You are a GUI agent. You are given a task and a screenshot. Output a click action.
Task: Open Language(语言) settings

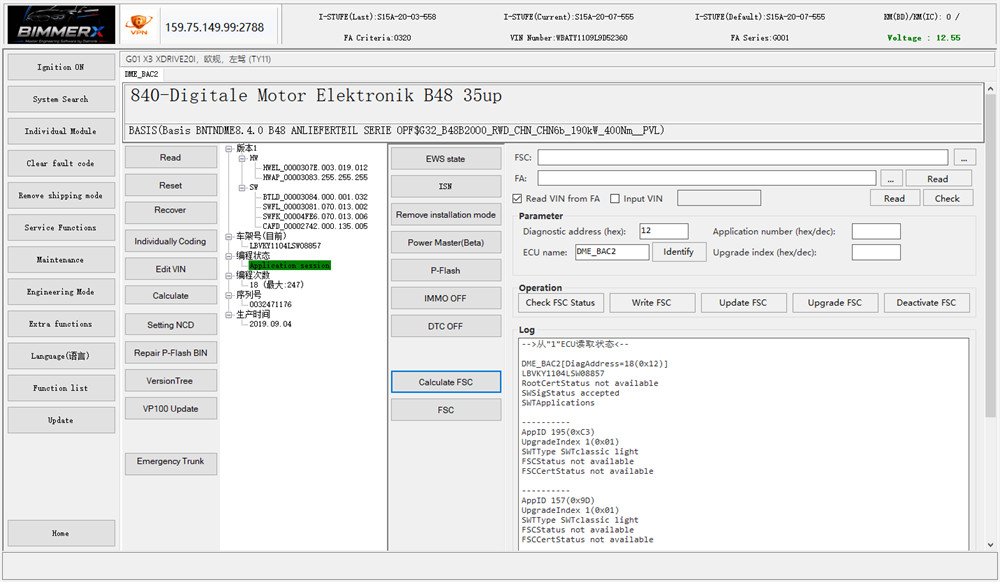pos(61,356)
